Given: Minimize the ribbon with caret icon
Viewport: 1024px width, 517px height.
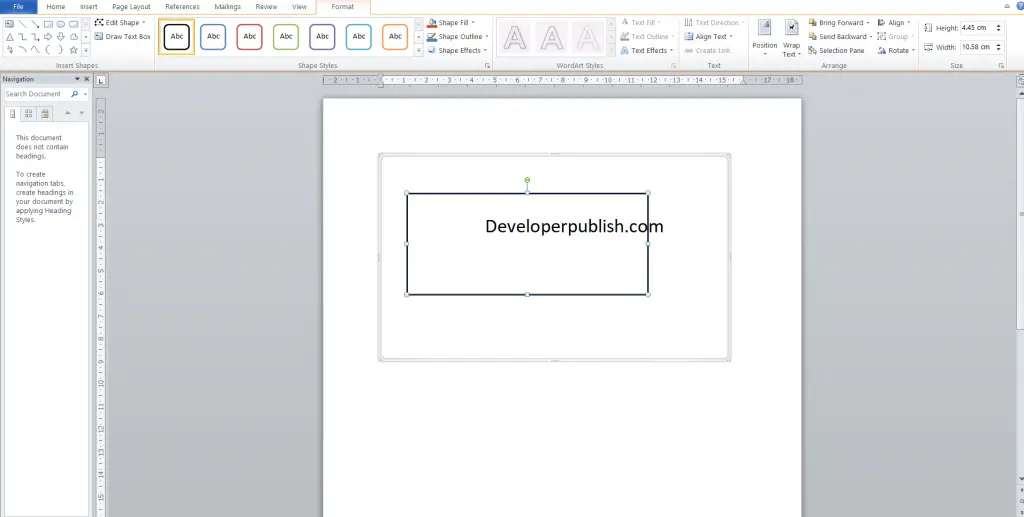Looking at the screenshot, I should click(x=1007, y=6).
